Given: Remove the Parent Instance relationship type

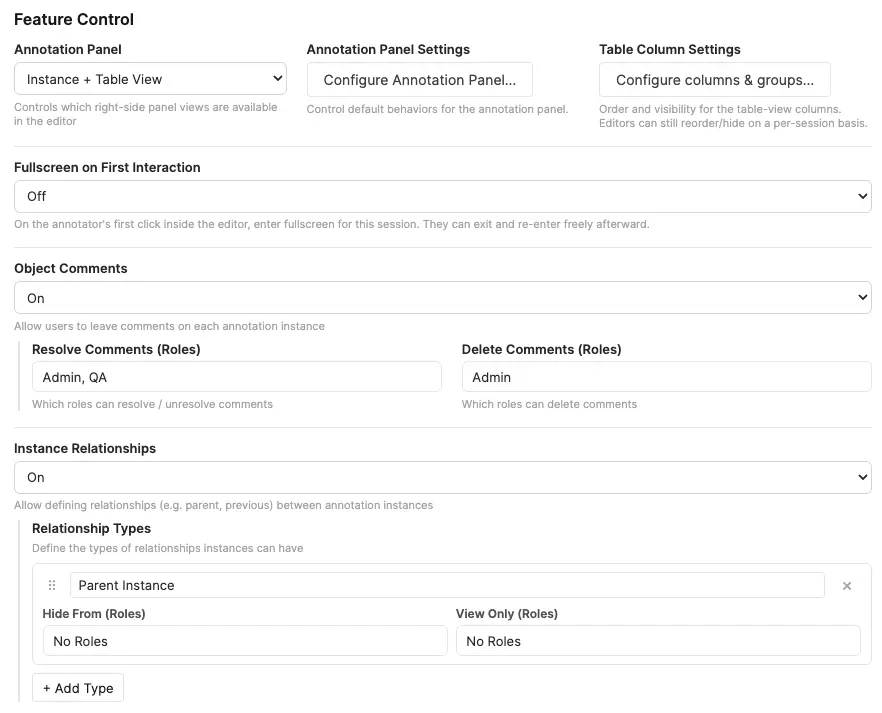Looking at the screenshot, I should [x=847, y=586].
